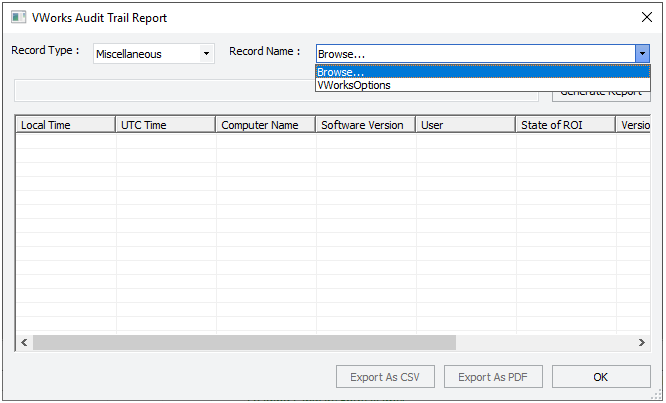Click the Record Type label text
666x403 pixels.
(45, 51)
